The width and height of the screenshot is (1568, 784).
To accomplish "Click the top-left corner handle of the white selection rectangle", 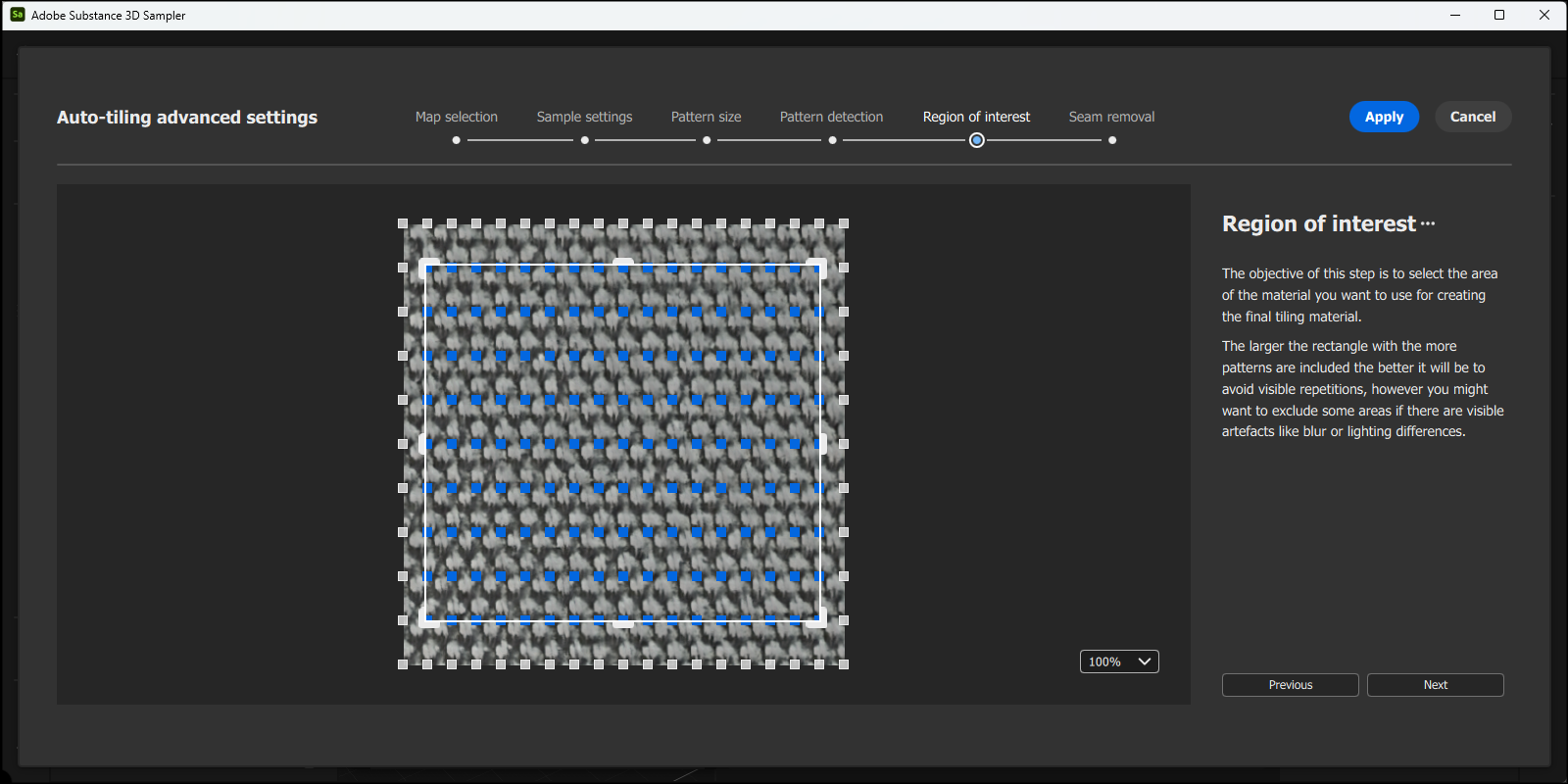I will (x=427, y=266).
